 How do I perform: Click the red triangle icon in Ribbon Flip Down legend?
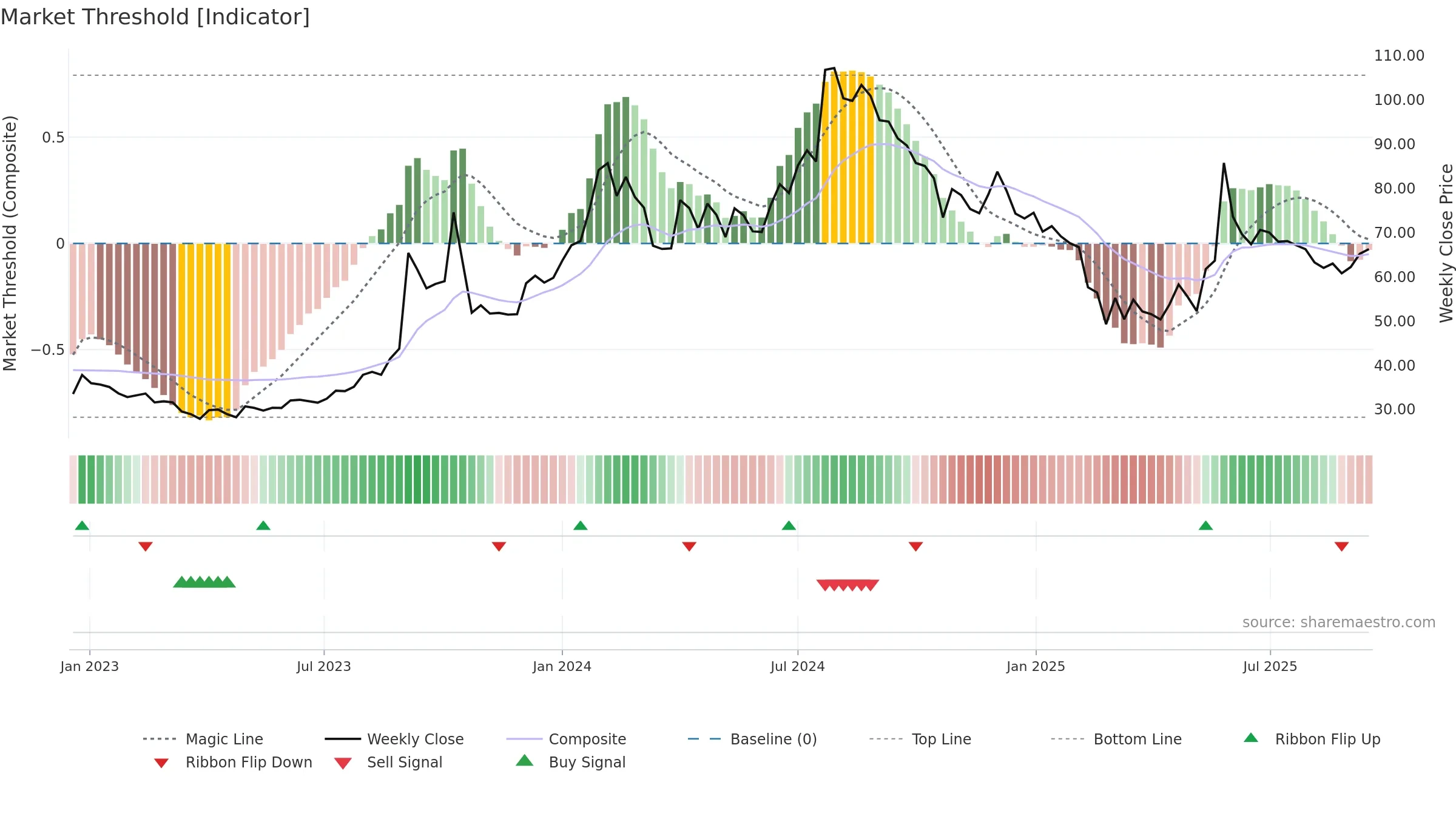click(161, 763)
